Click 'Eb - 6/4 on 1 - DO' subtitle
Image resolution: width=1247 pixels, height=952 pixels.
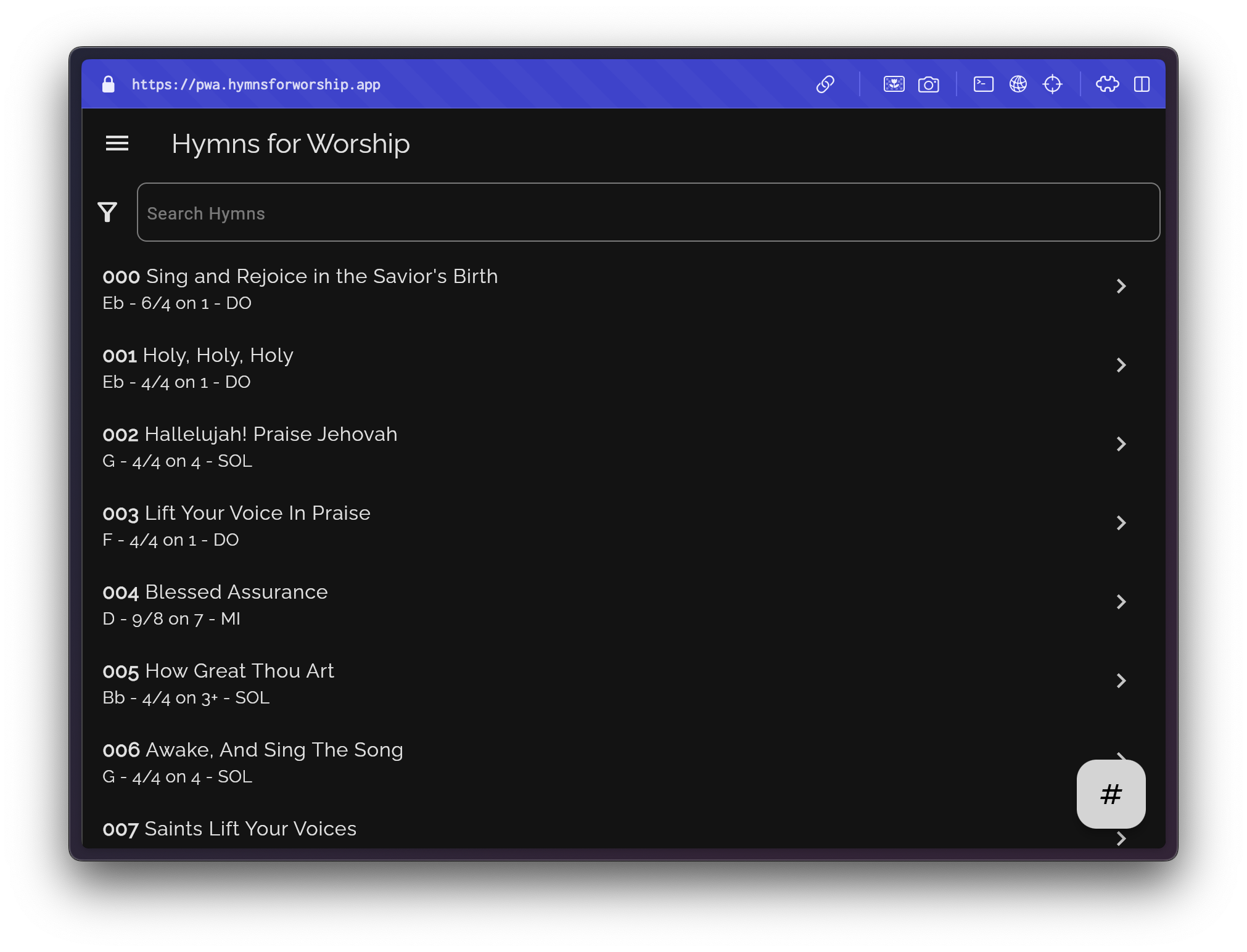177,303
